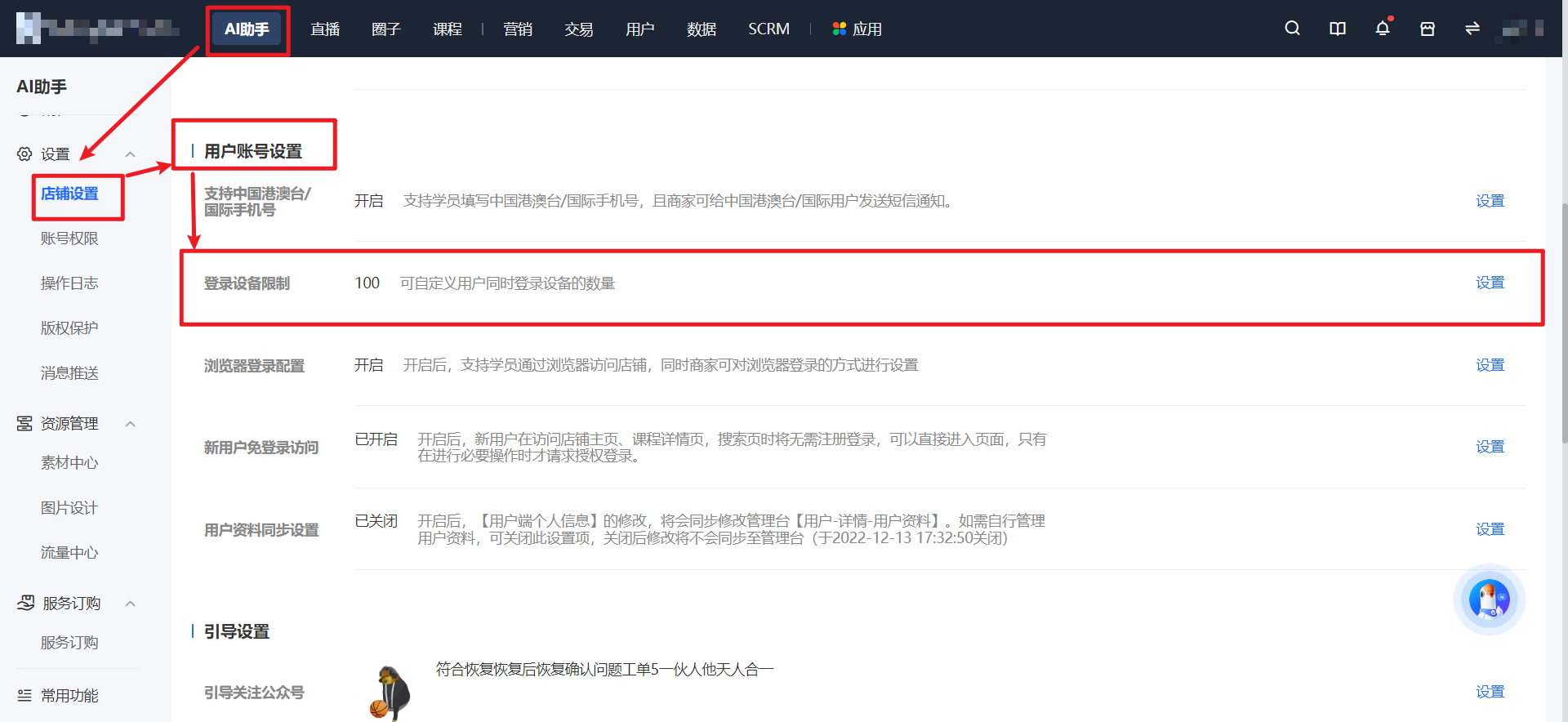Collapse the 设置 sidebar section
The width and height of the screenshot is (1568, 722).
pyautogui.click(x=130, y=154)
